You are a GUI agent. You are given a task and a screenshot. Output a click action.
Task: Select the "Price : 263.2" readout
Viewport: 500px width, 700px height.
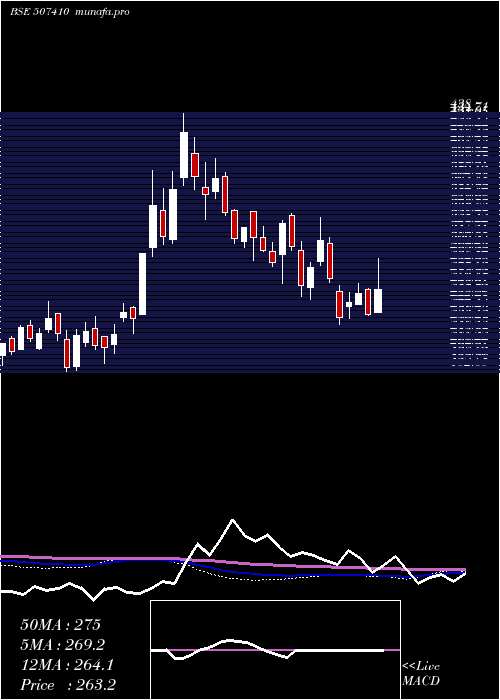(x=68, y=685)
